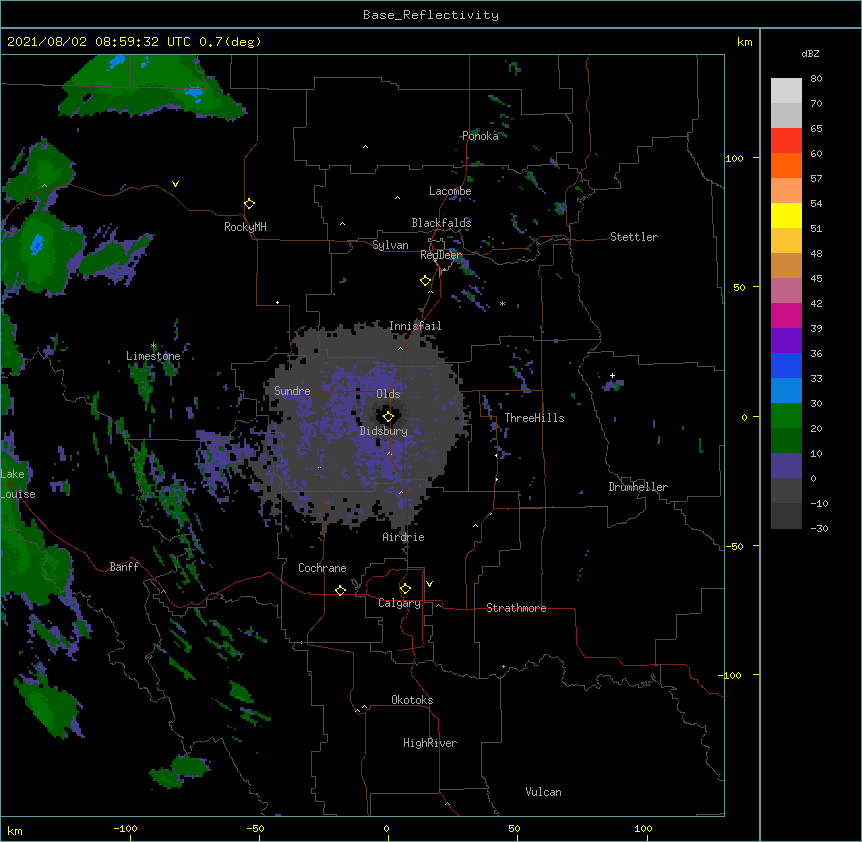Click the Limestone label
This screenshot has height=842, width=862.
[x=153, y=356]
